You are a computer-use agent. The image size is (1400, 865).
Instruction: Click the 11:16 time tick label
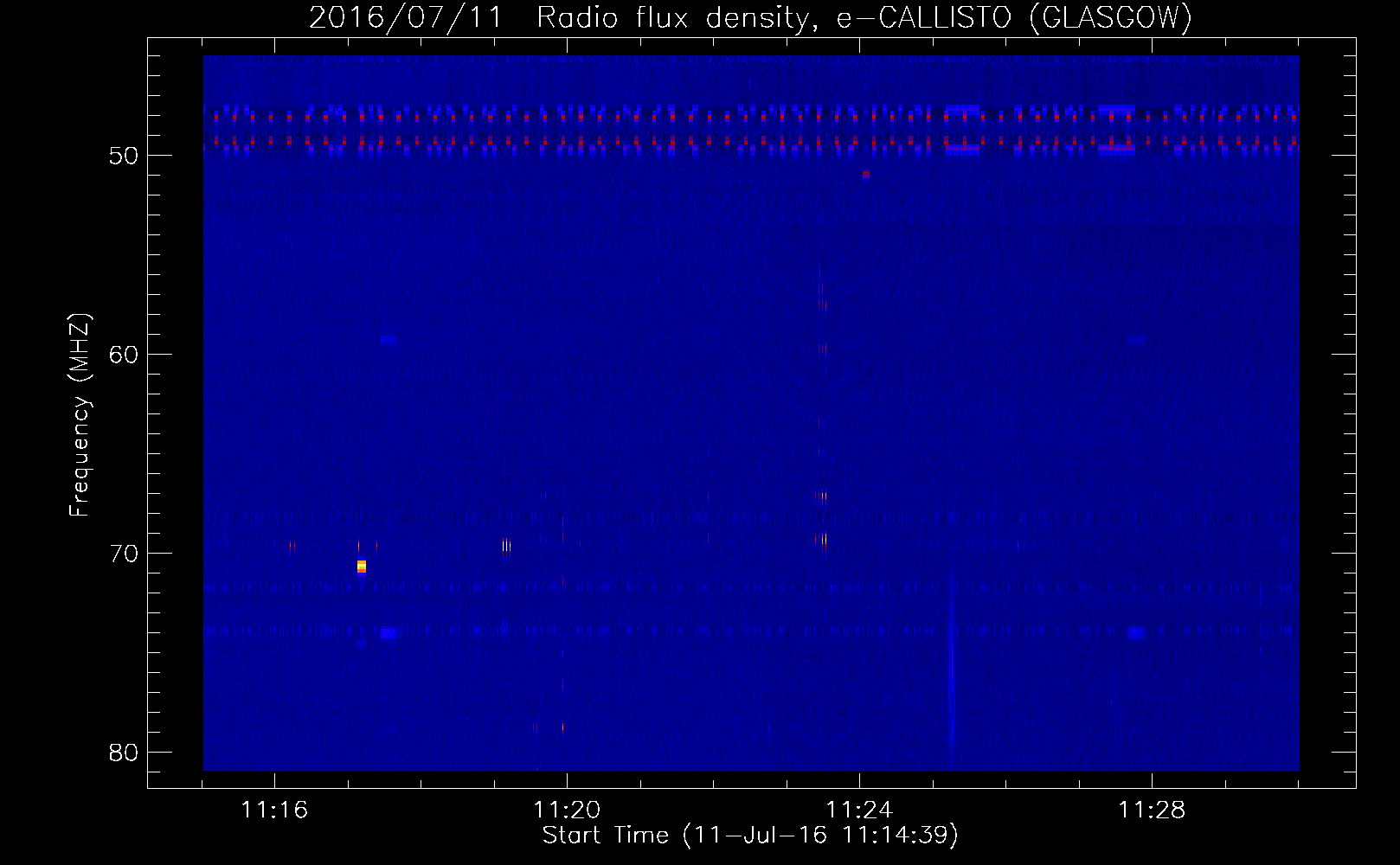[x=274, y=810]
